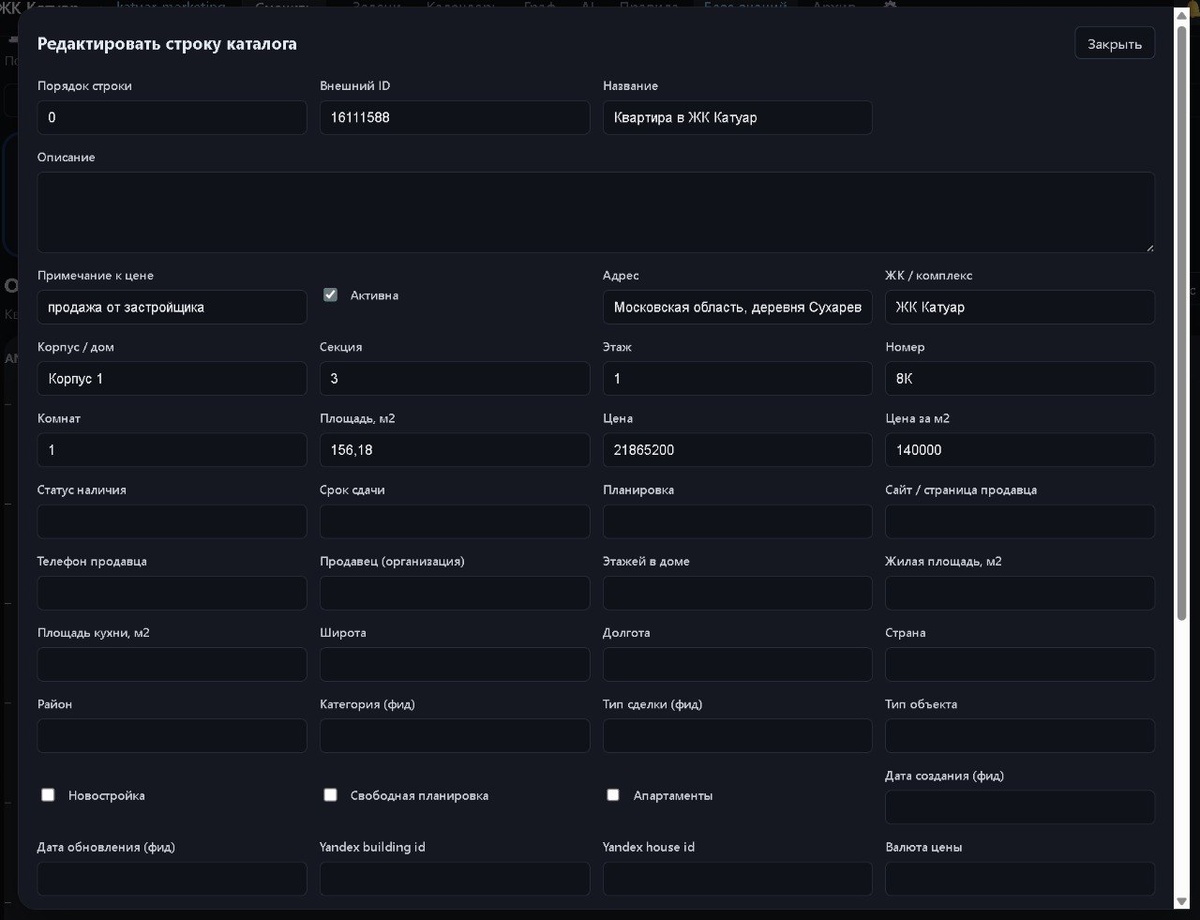Viewport: 1200px width, 920px height.
Task: Edit the Название field
Action: tap(738, 117)
